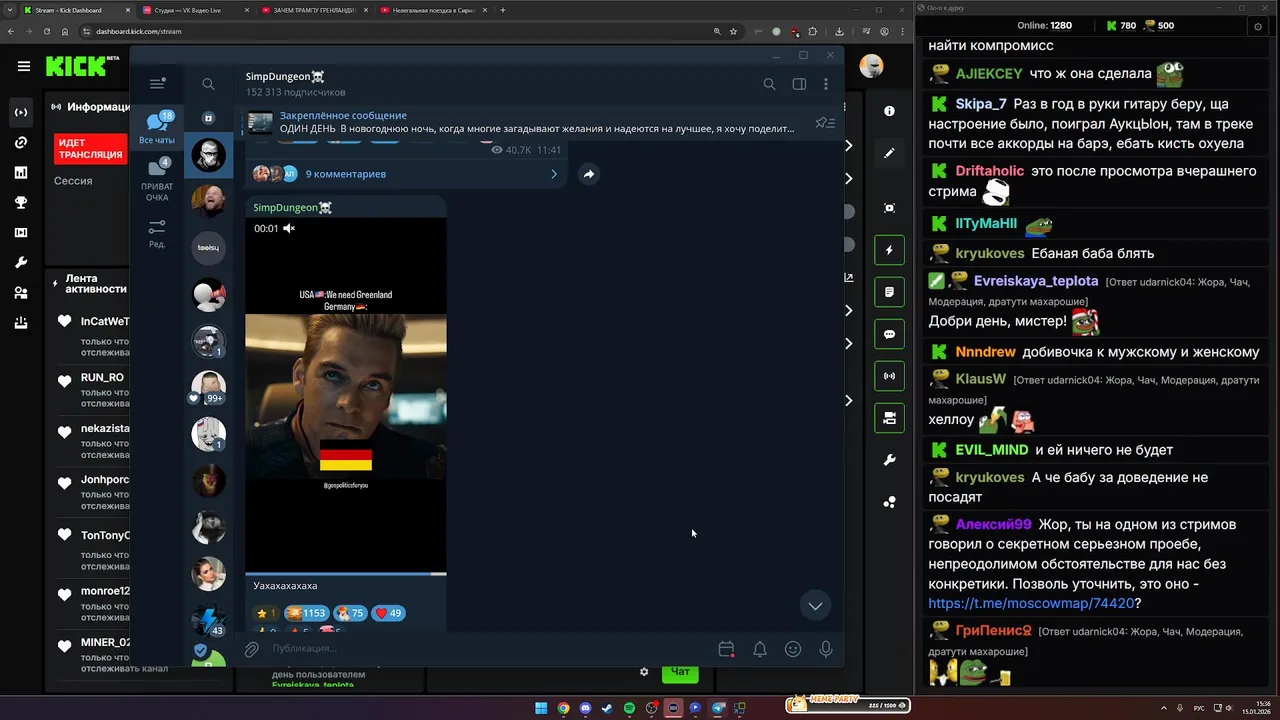The image size is (1280, 720).
Task: Open Kick profile avatar menu
Action: (872, 66)
